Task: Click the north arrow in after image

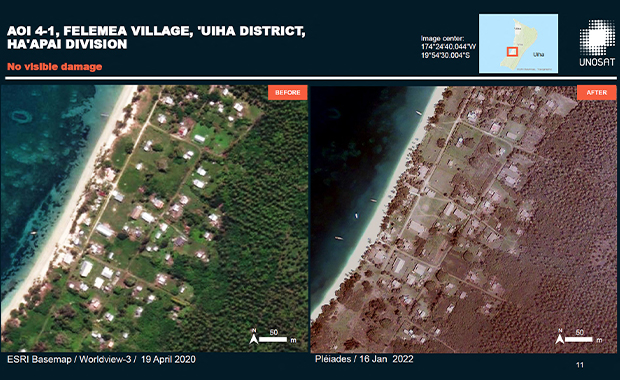Action: [560, 337]
